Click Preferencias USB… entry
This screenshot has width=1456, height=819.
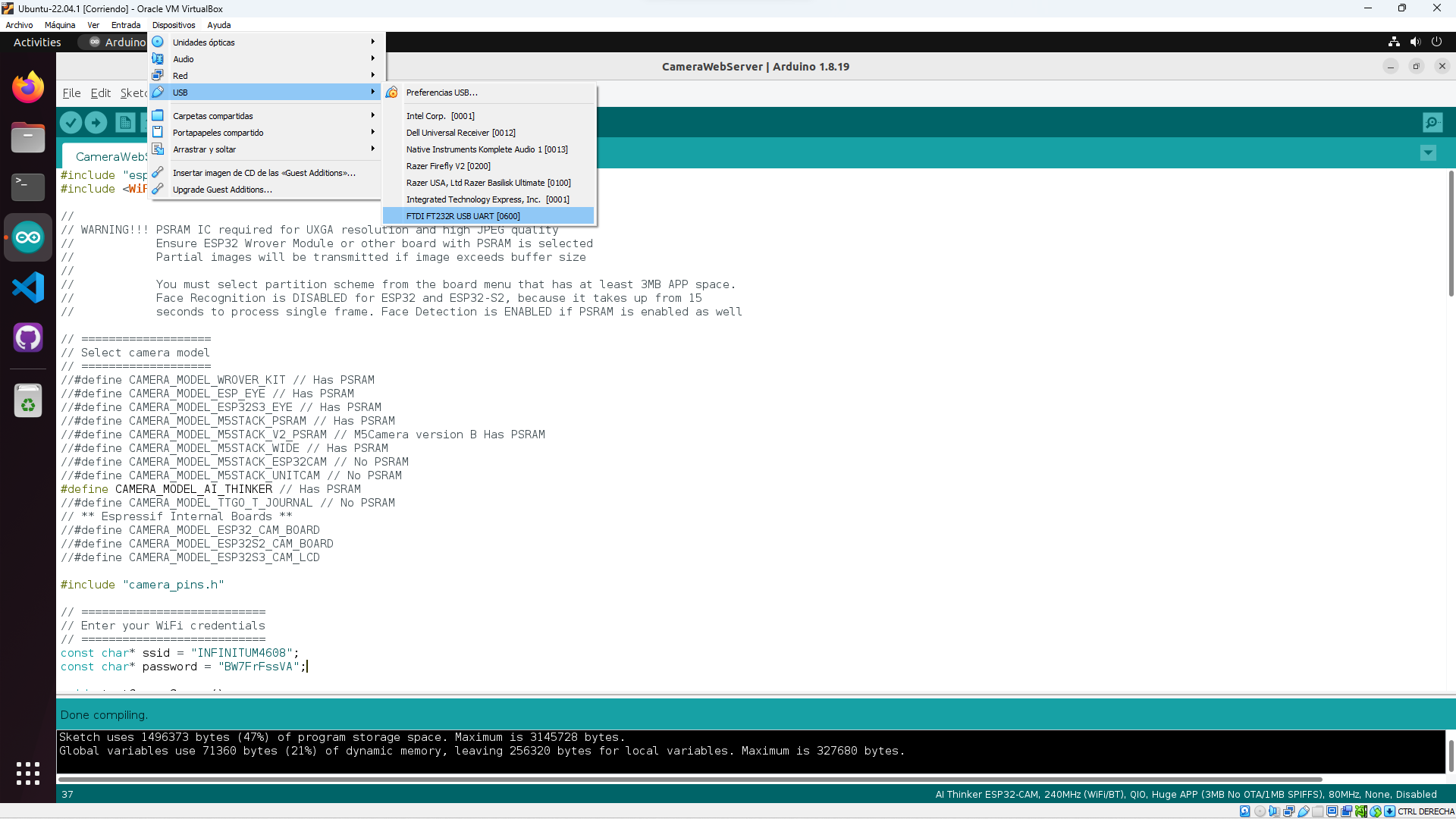point(441,93)
